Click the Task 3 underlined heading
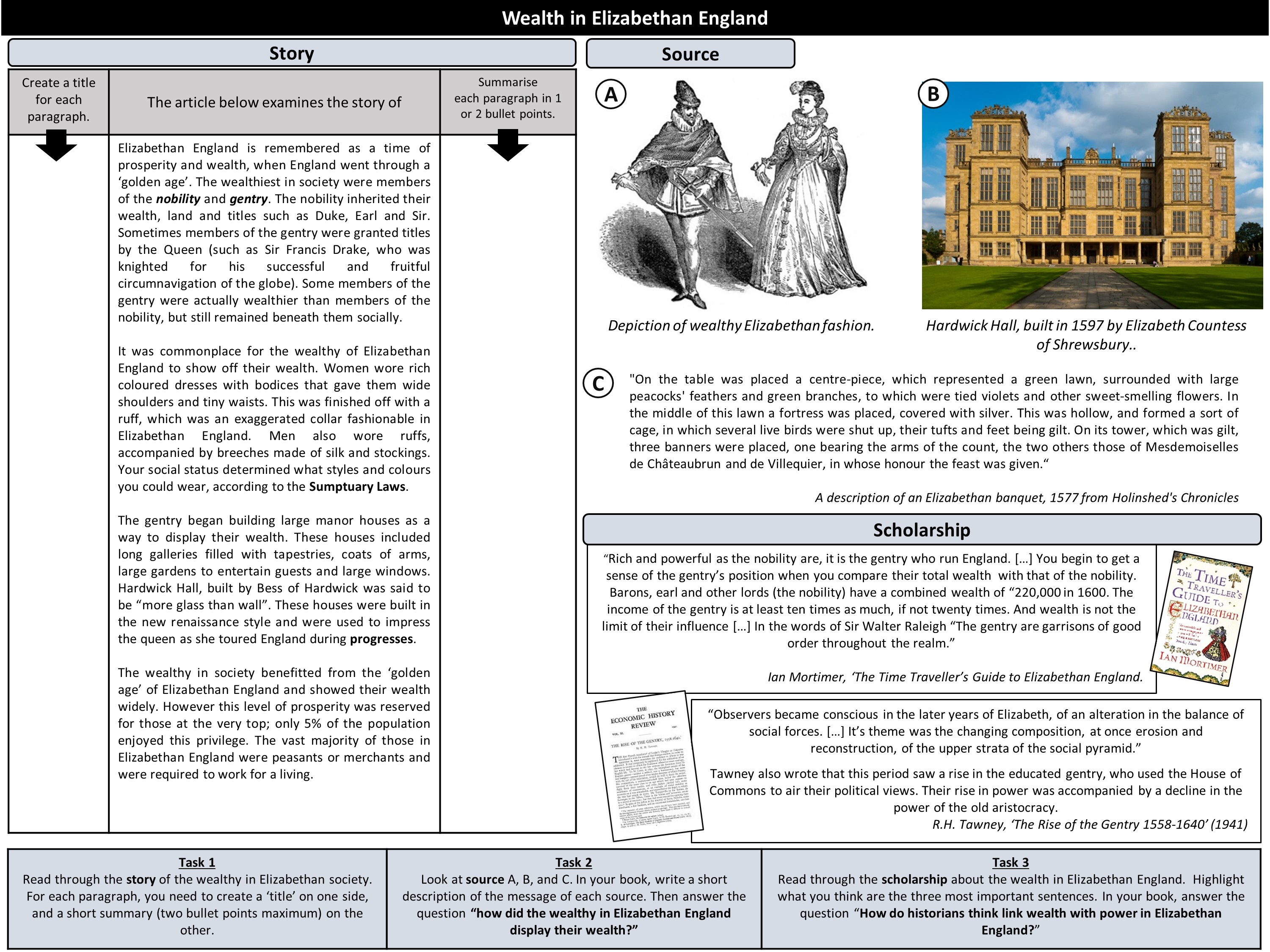This screenshot has height=952, width=1270. point(1010,862)
